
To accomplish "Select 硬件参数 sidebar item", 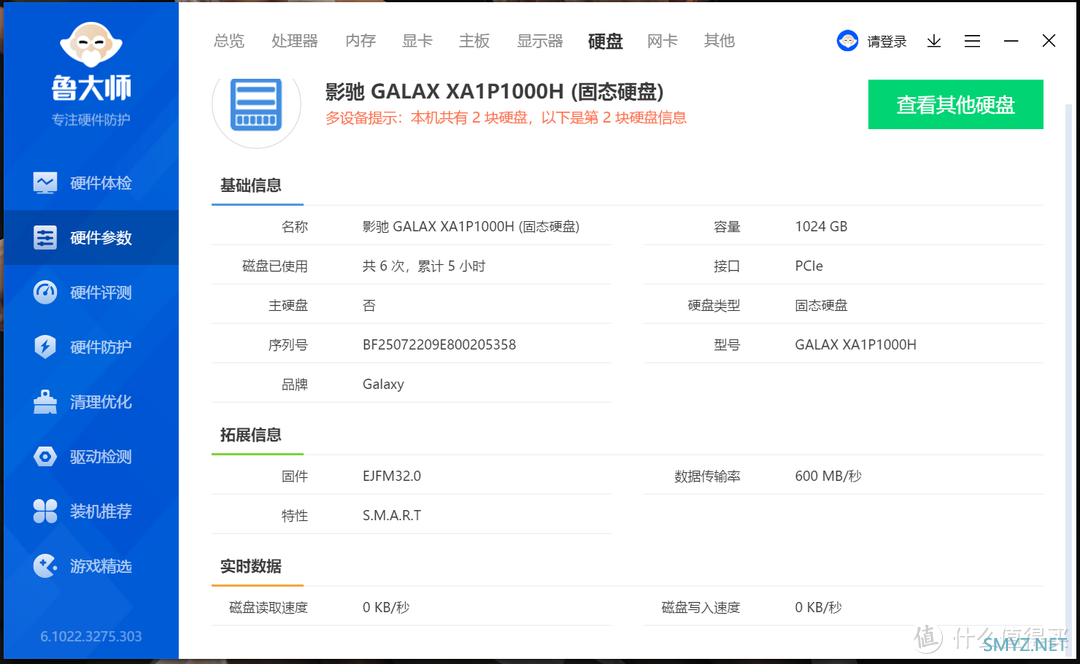I will coord(91,238).
